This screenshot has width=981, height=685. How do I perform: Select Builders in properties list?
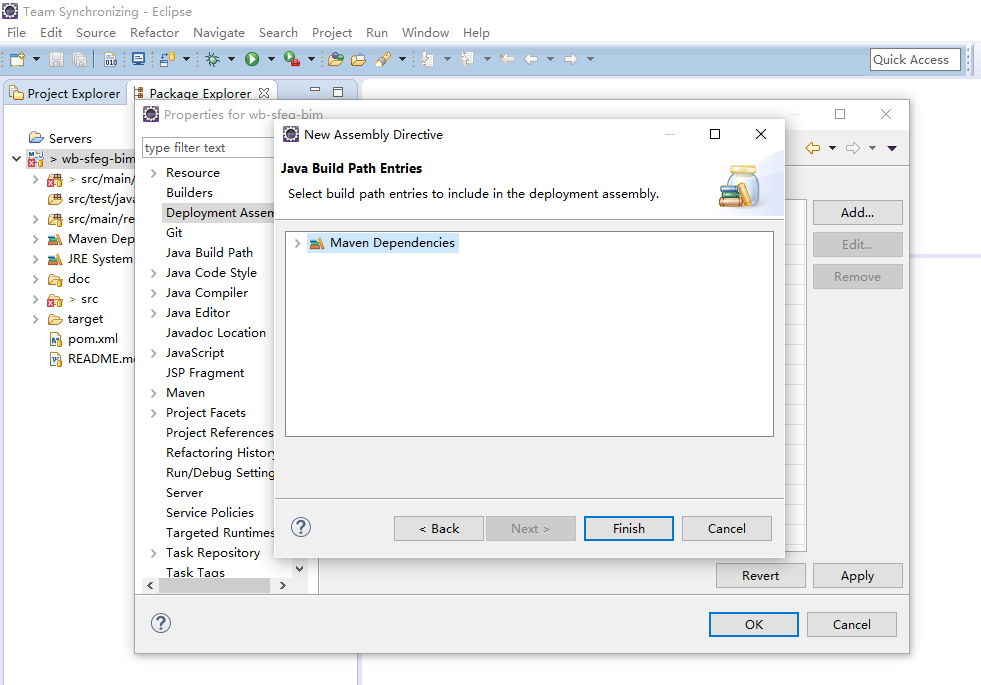pos(190,193)
